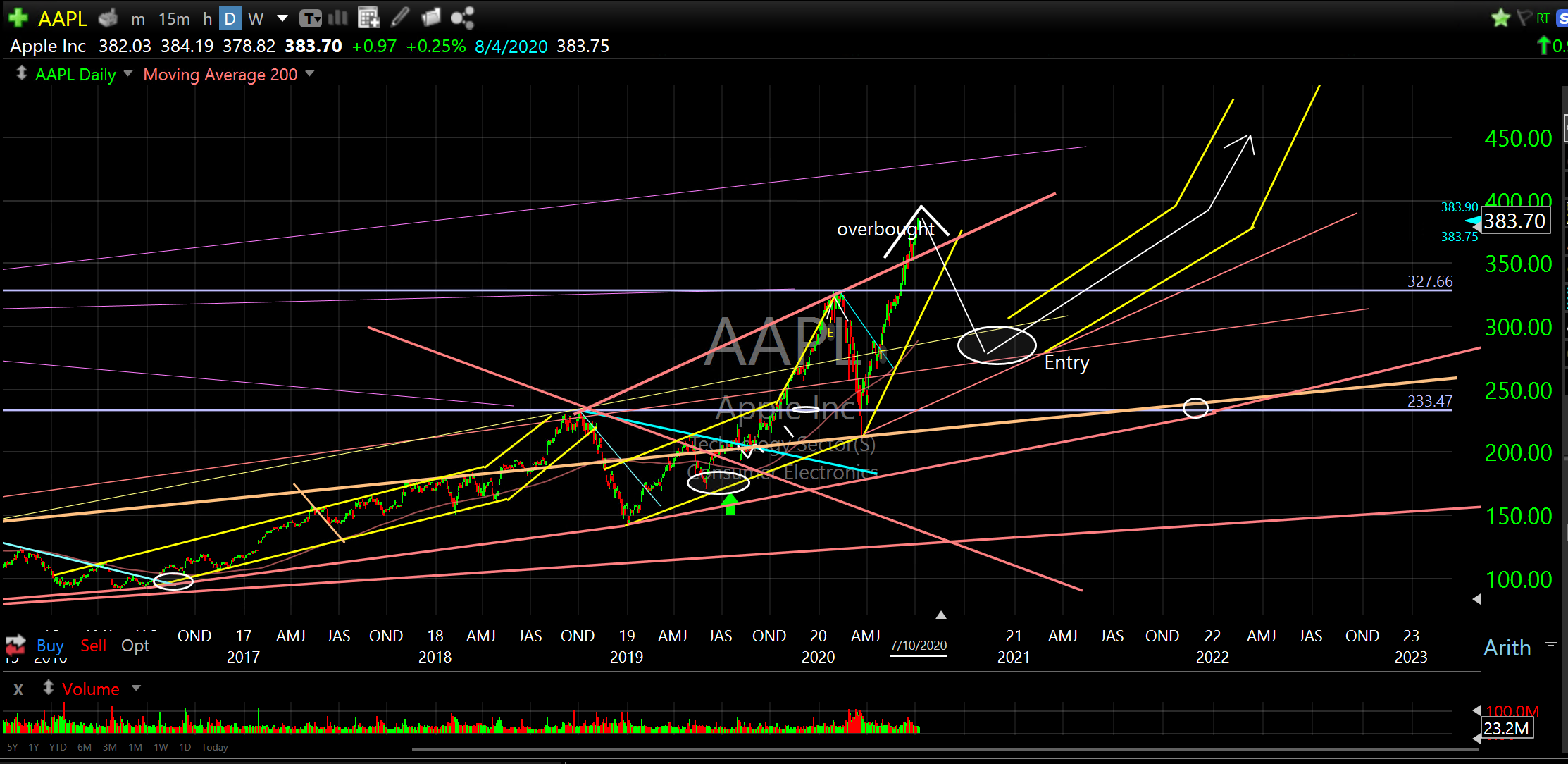
Task: Click the green favorite star icon
Action: tap(1500, 18)
